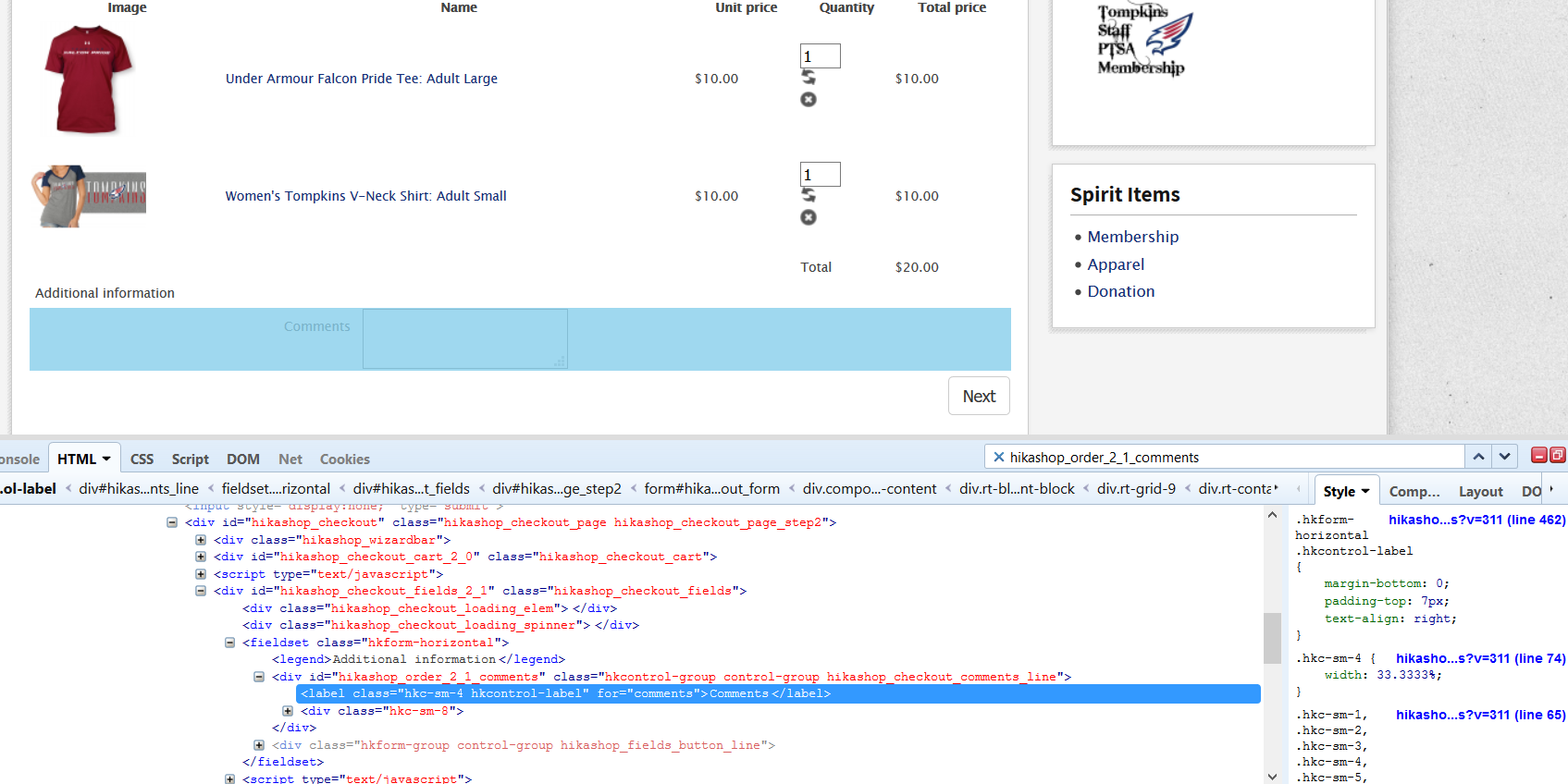Click the red Under Armour tee thumbnail
Image resolution: width=1568 pixels, height=784 pixels.
pos(89,80)
